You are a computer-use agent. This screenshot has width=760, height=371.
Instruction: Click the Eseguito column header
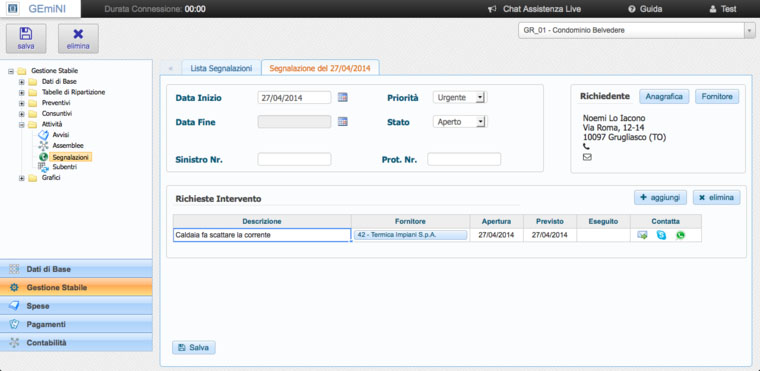point(603,221)
